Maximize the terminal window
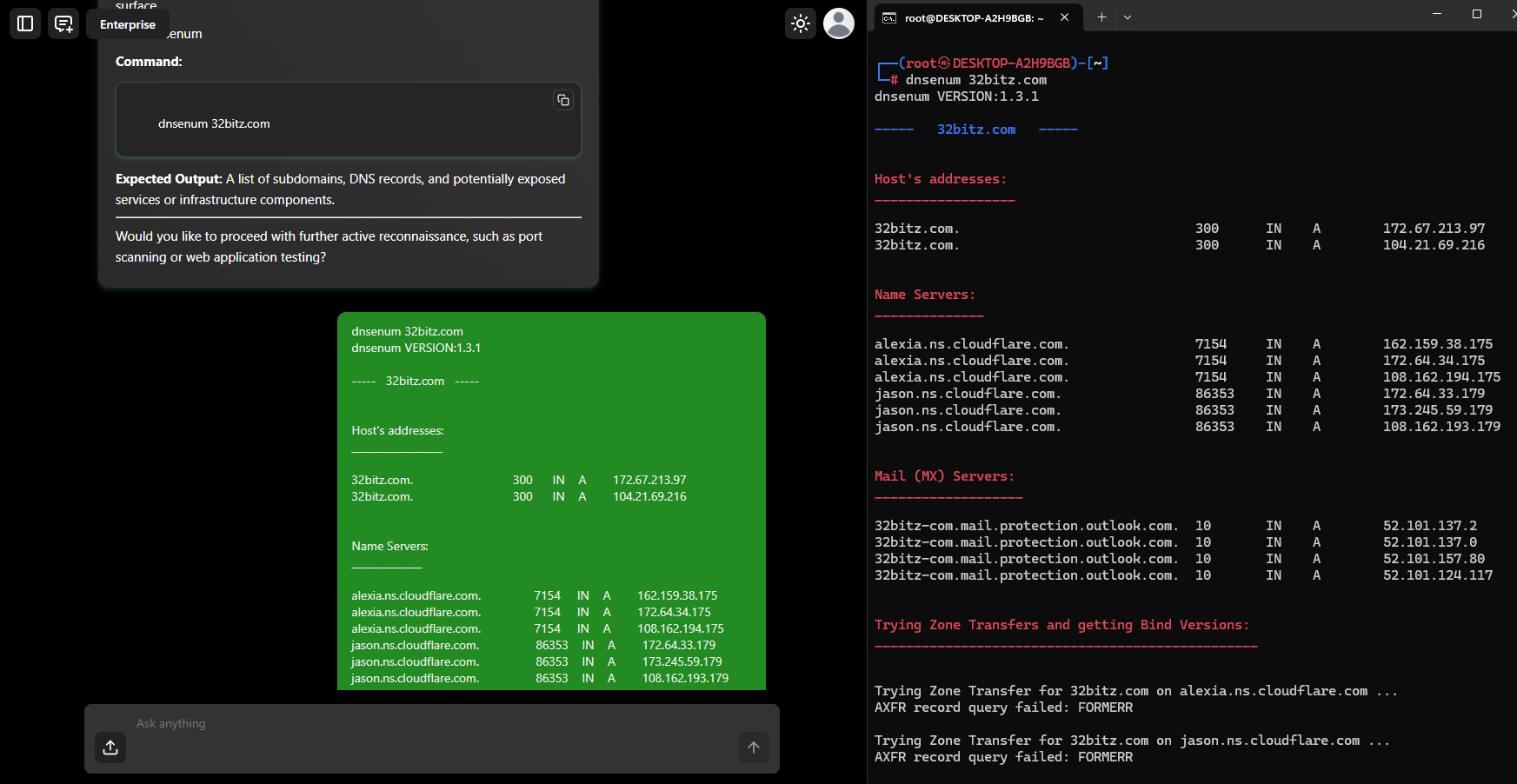 (1477, 14)
